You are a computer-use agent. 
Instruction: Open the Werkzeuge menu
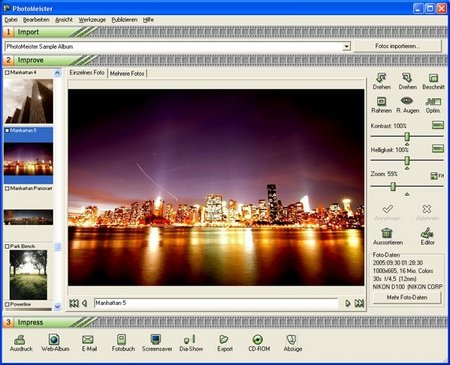pyautogui.click(x=92, y=20)
